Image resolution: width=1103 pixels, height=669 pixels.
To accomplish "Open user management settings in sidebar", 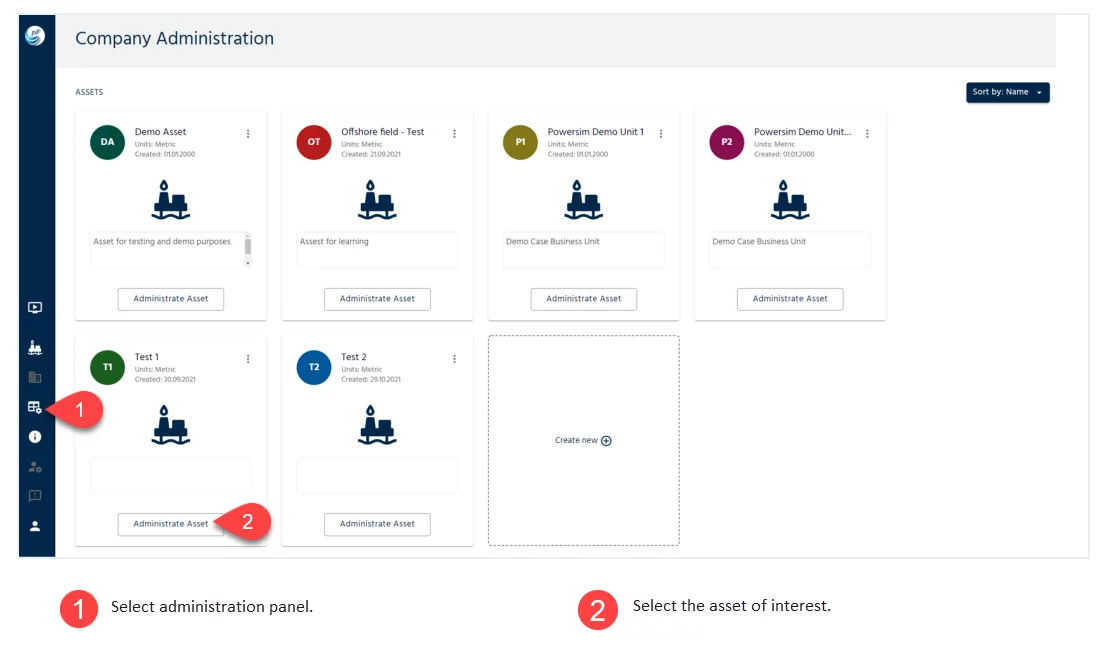I will click(x=34, y=466).
